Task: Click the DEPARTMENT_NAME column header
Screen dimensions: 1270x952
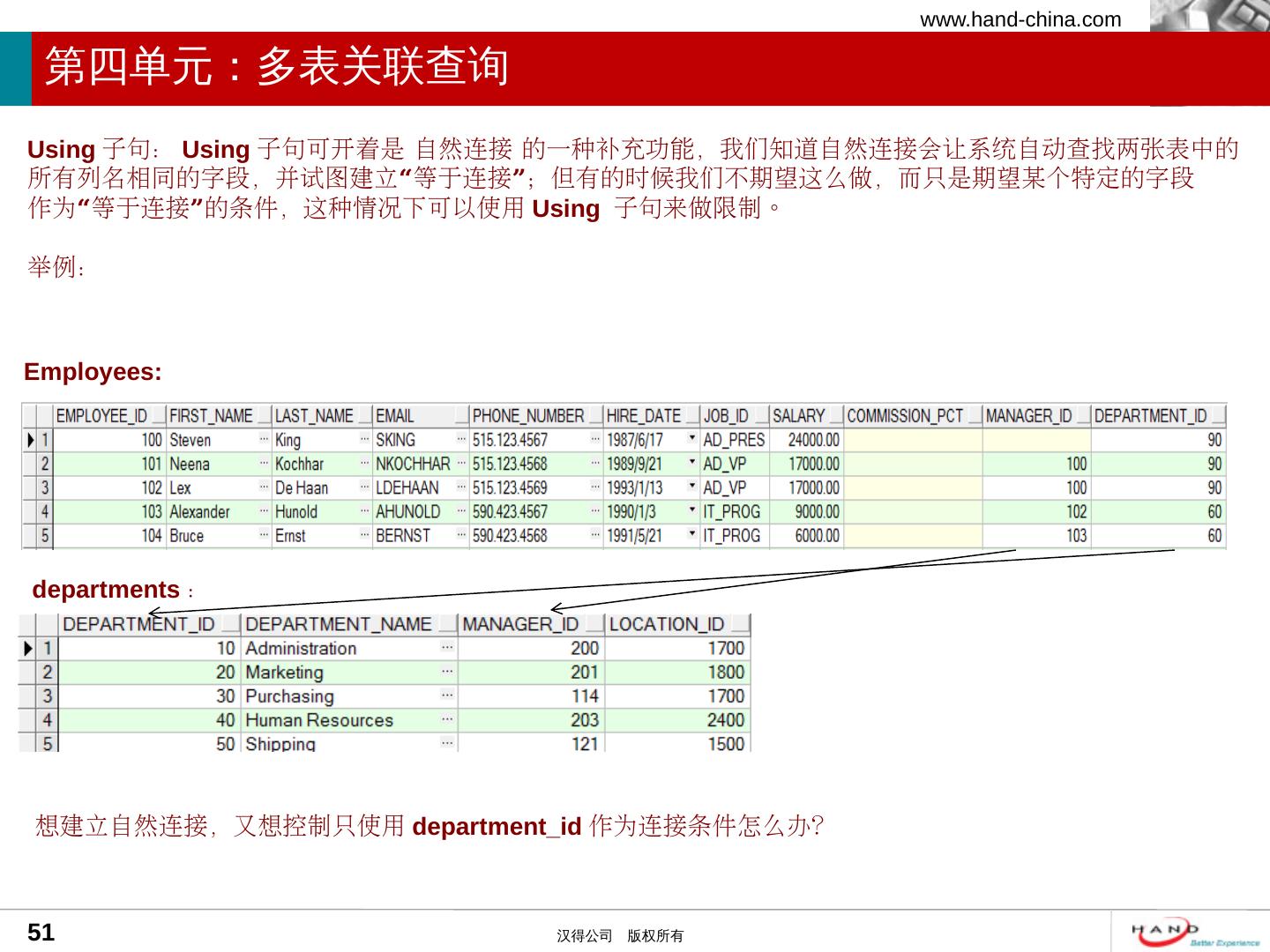Action: click(339, 624)
